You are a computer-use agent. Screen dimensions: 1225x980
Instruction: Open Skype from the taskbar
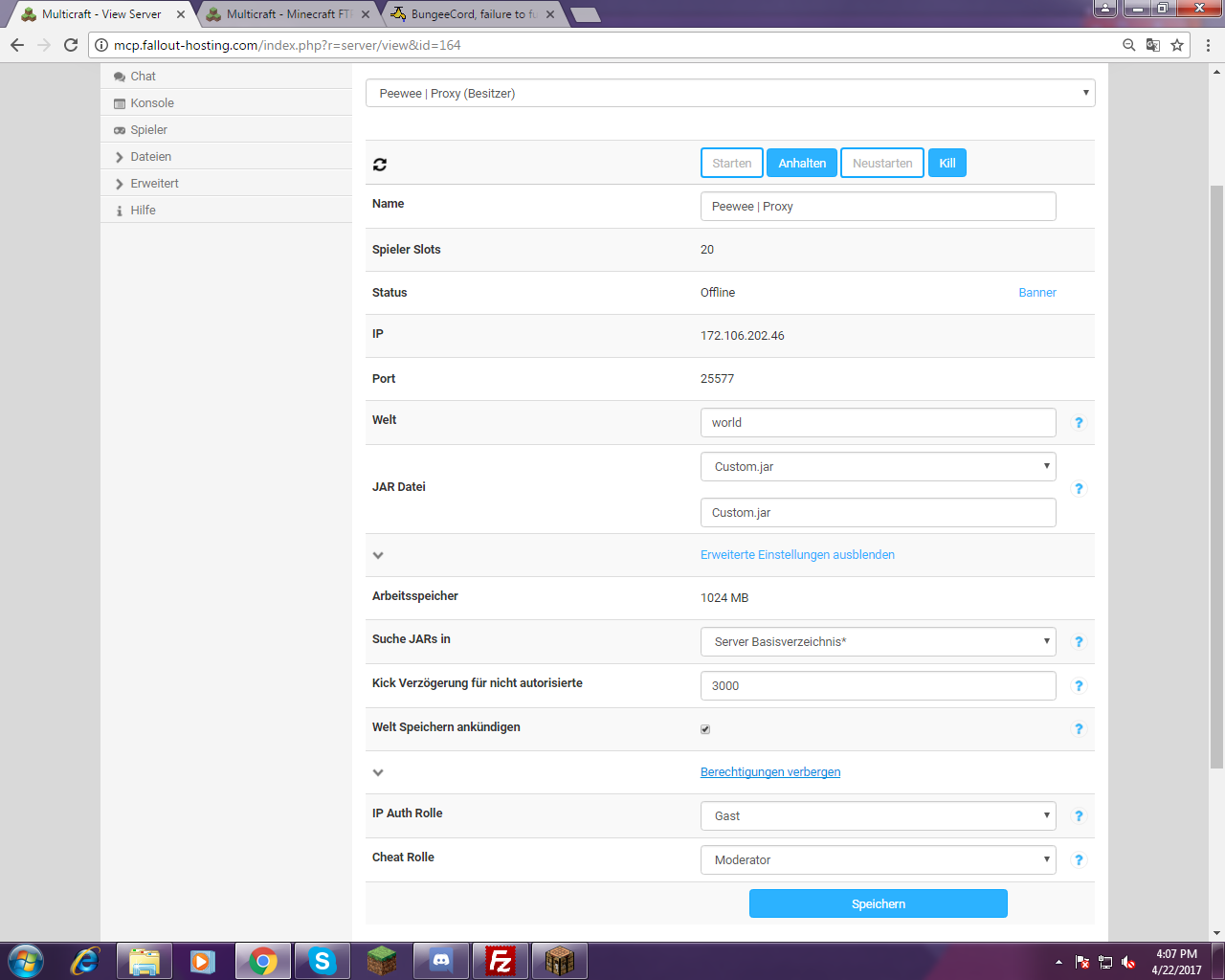pos(322,960)
